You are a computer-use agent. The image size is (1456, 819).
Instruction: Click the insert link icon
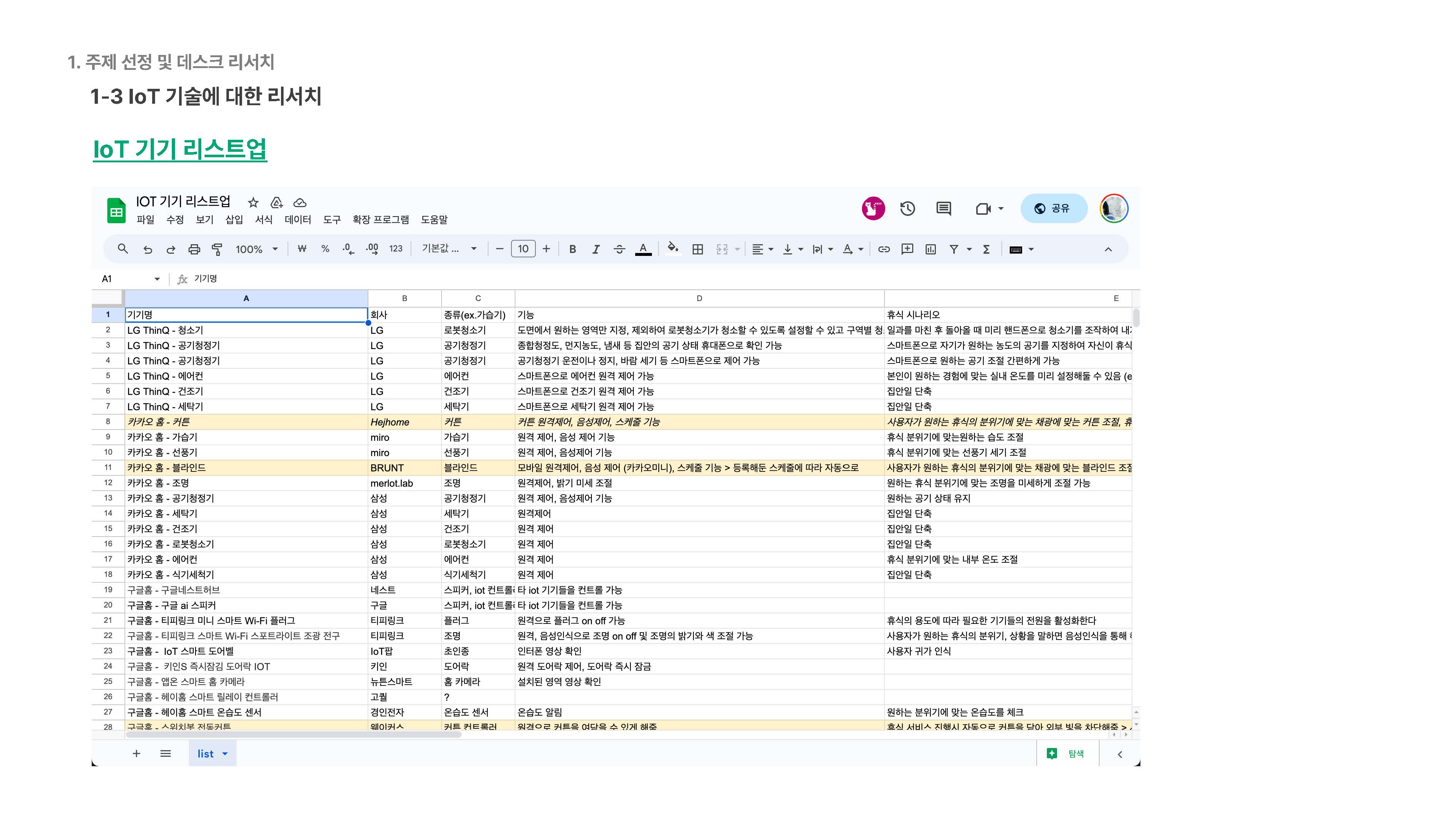coord(883,249)
